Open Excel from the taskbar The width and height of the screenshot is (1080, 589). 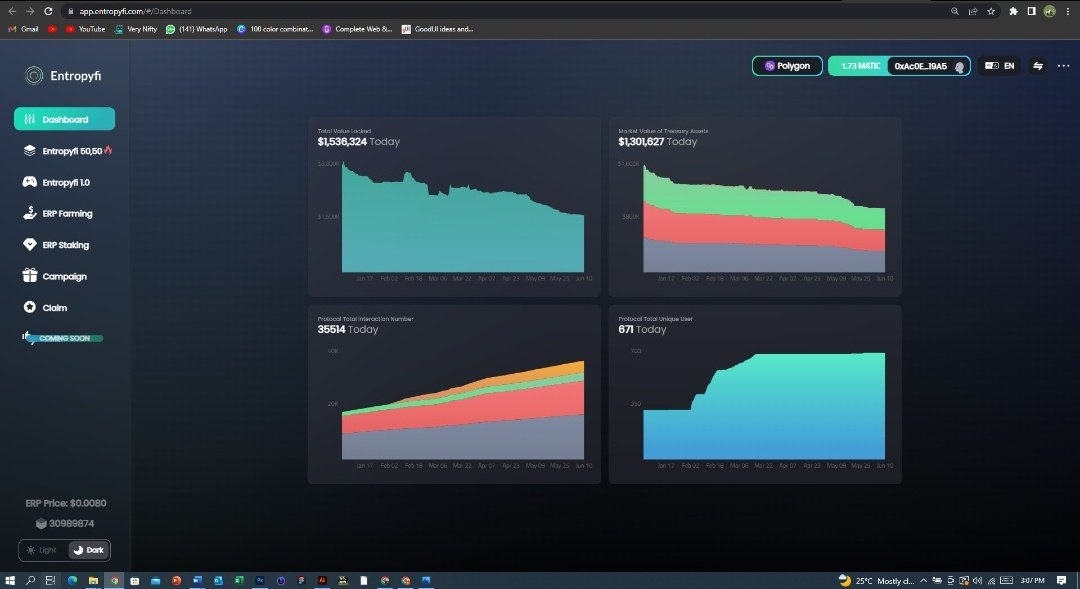click(x=239, y=581)
